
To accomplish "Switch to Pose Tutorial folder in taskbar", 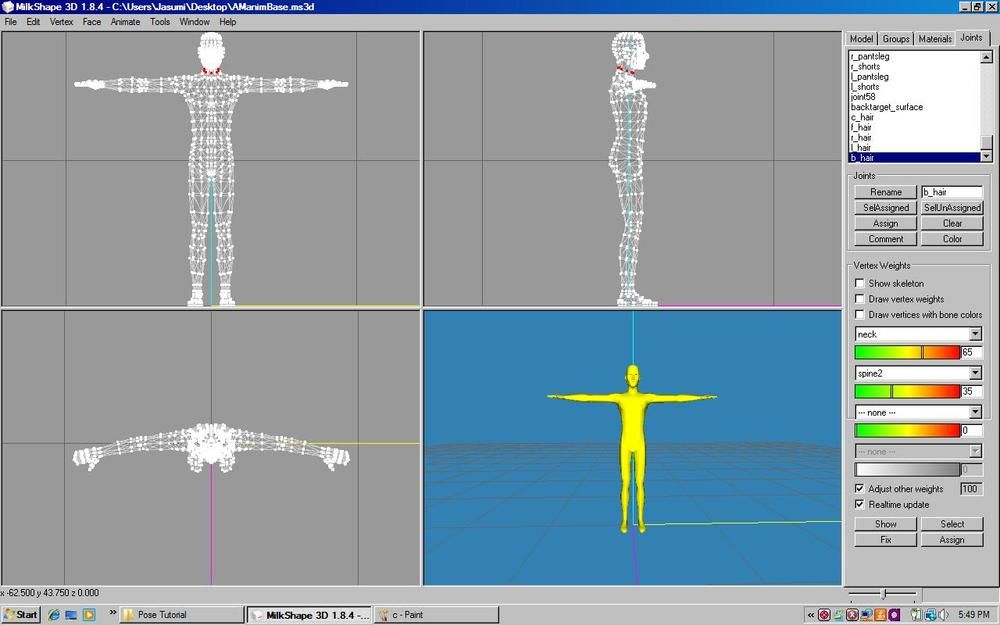I will click(182, 614).
